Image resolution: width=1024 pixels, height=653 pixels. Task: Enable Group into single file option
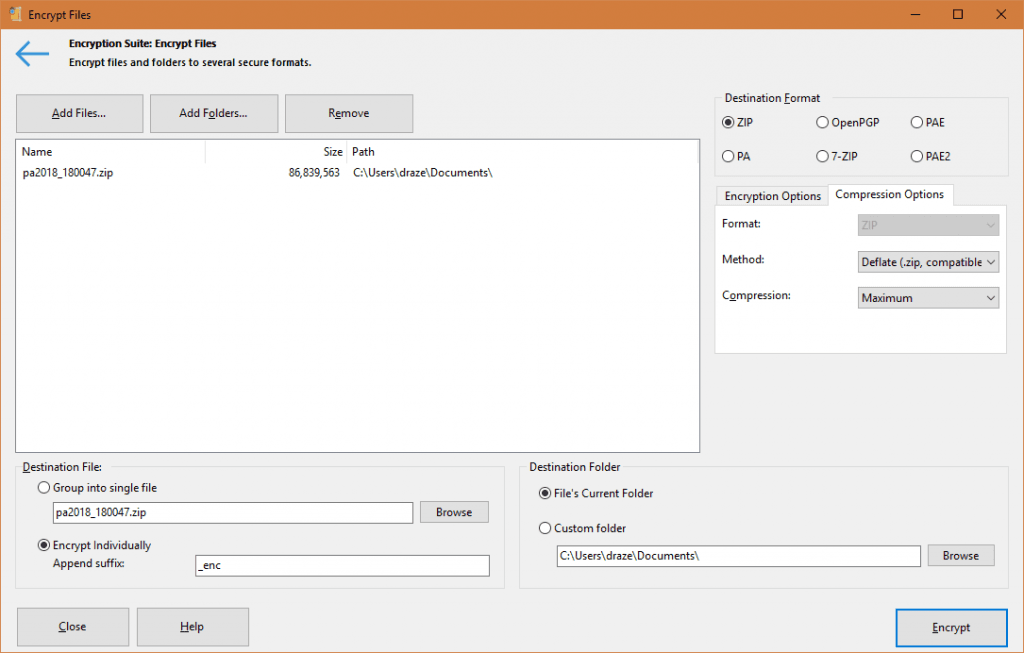point(42,487)
